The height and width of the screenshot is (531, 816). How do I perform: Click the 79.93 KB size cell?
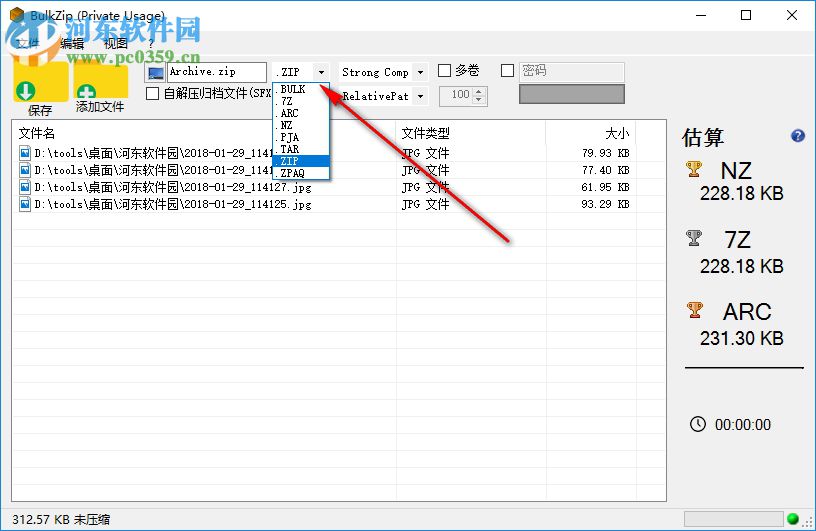coord(605,153)
